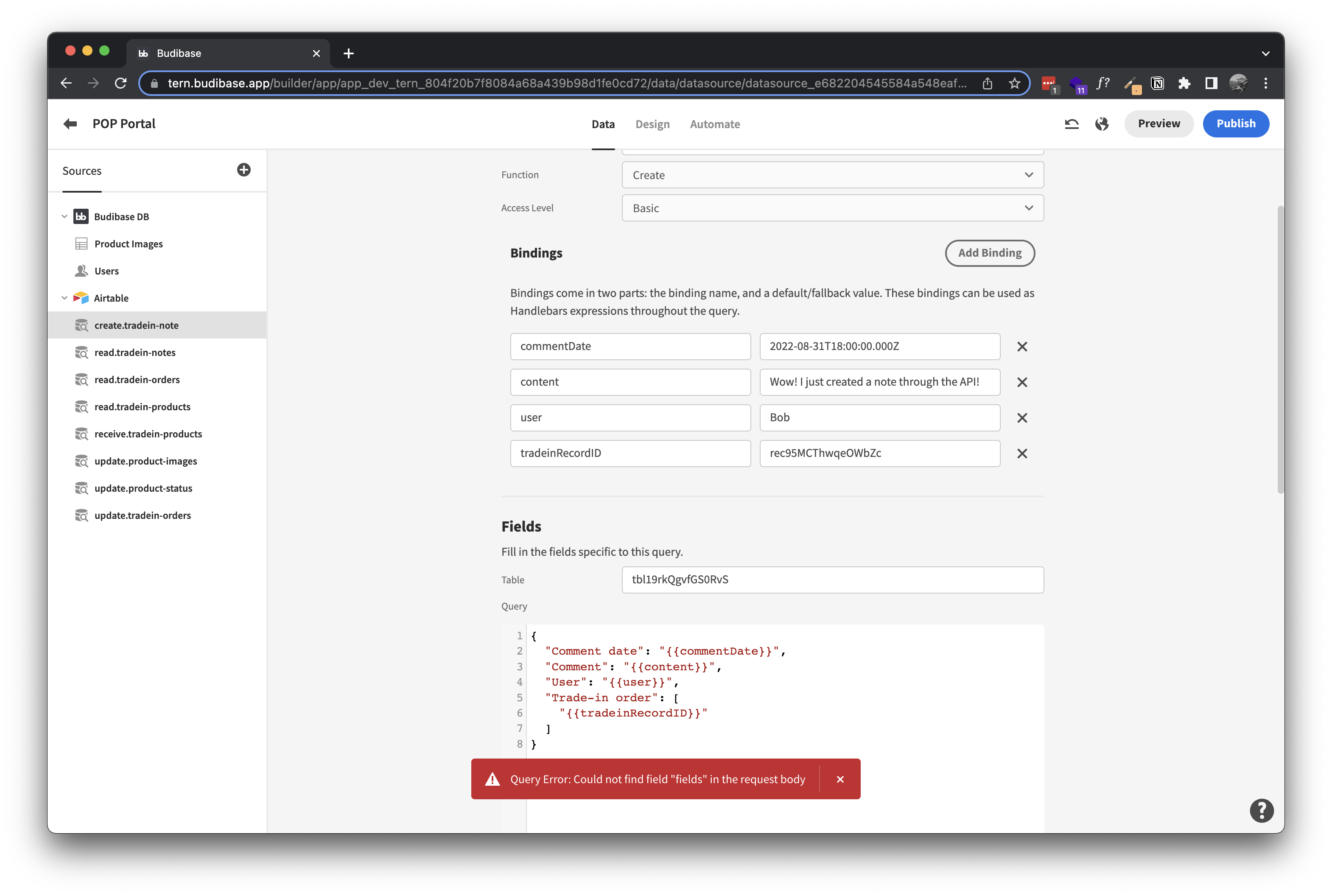Select the read.tradein-notes query
The height and width of the screenshot is (896, 1332).
coord(157,353)
